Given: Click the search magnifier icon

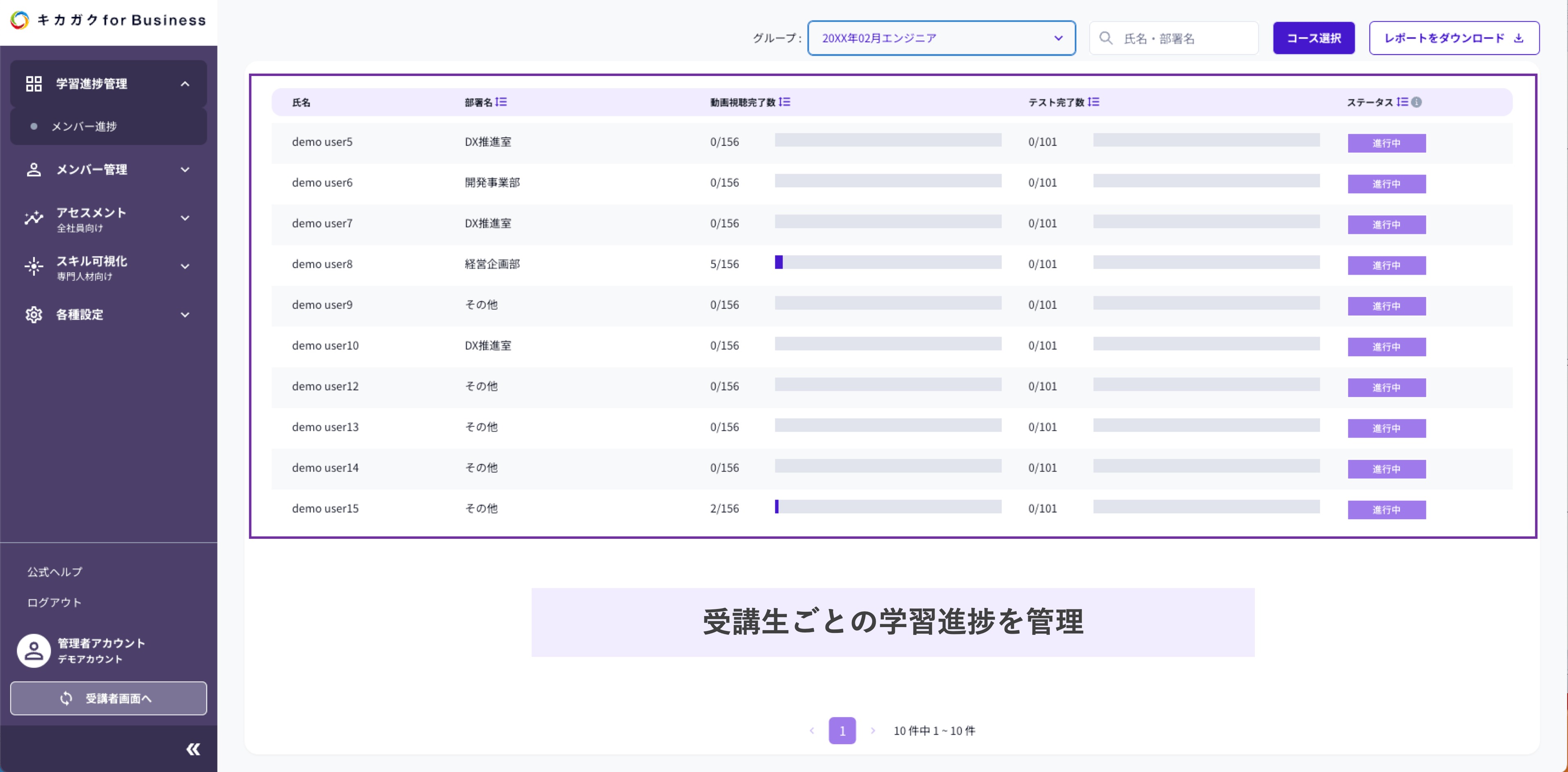Looking at the screenshot, I should pos(1105,38).
